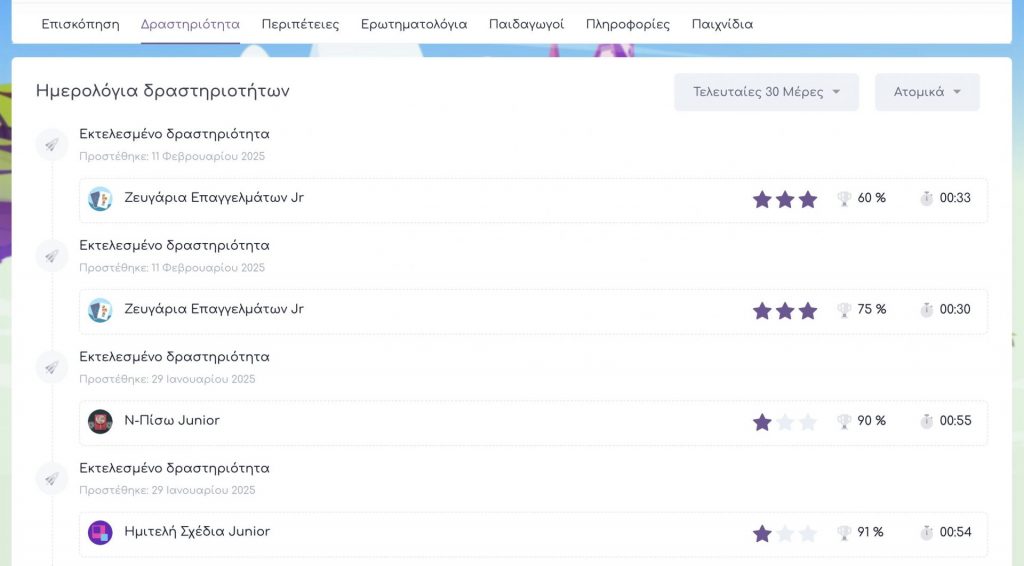This screenshot has width=1024, height=566.
Task: Select the Παιχνίδια tab
Action: (x=722, y=24)
